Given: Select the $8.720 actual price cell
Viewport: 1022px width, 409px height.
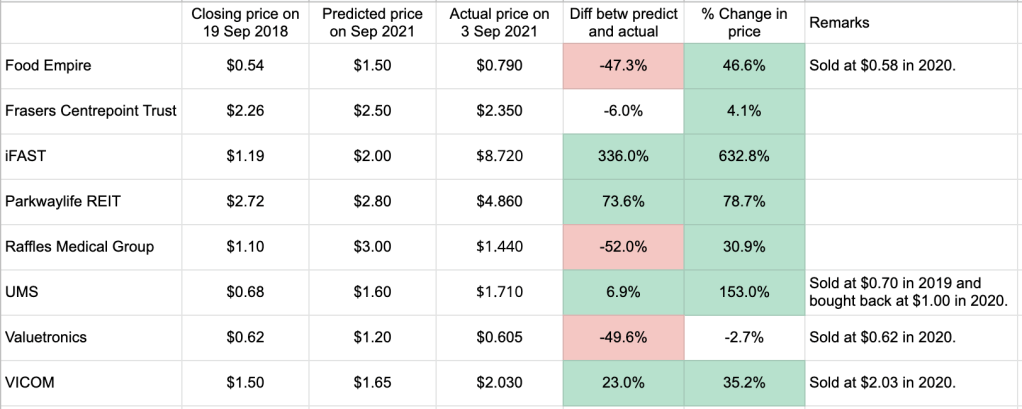Looking at the screenshot, I should click(498, 156).
